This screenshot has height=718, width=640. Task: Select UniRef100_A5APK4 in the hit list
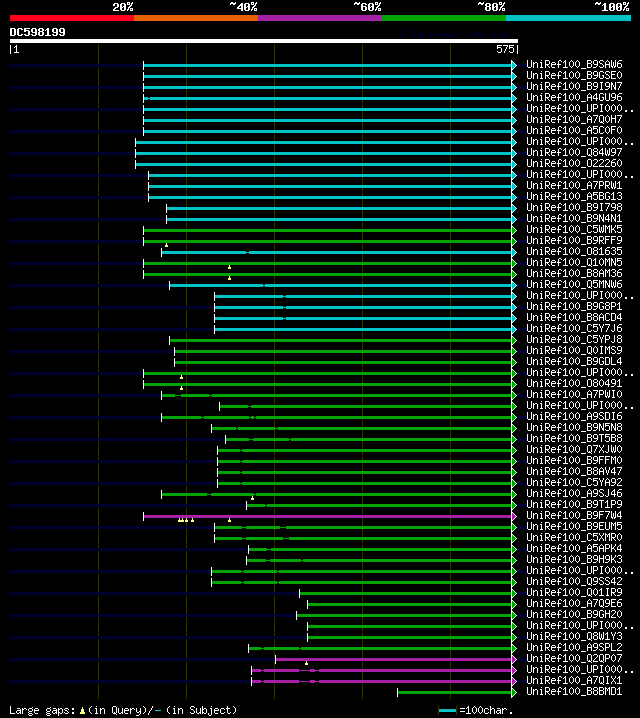click(574, 548)
